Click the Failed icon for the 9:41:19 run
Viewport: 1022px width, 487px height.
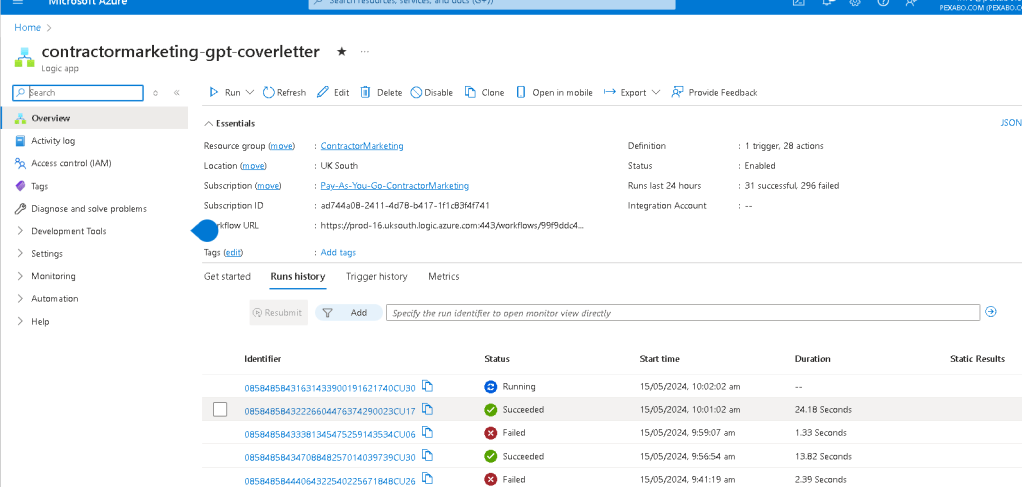pyautogui.click(x=491, y=479)
